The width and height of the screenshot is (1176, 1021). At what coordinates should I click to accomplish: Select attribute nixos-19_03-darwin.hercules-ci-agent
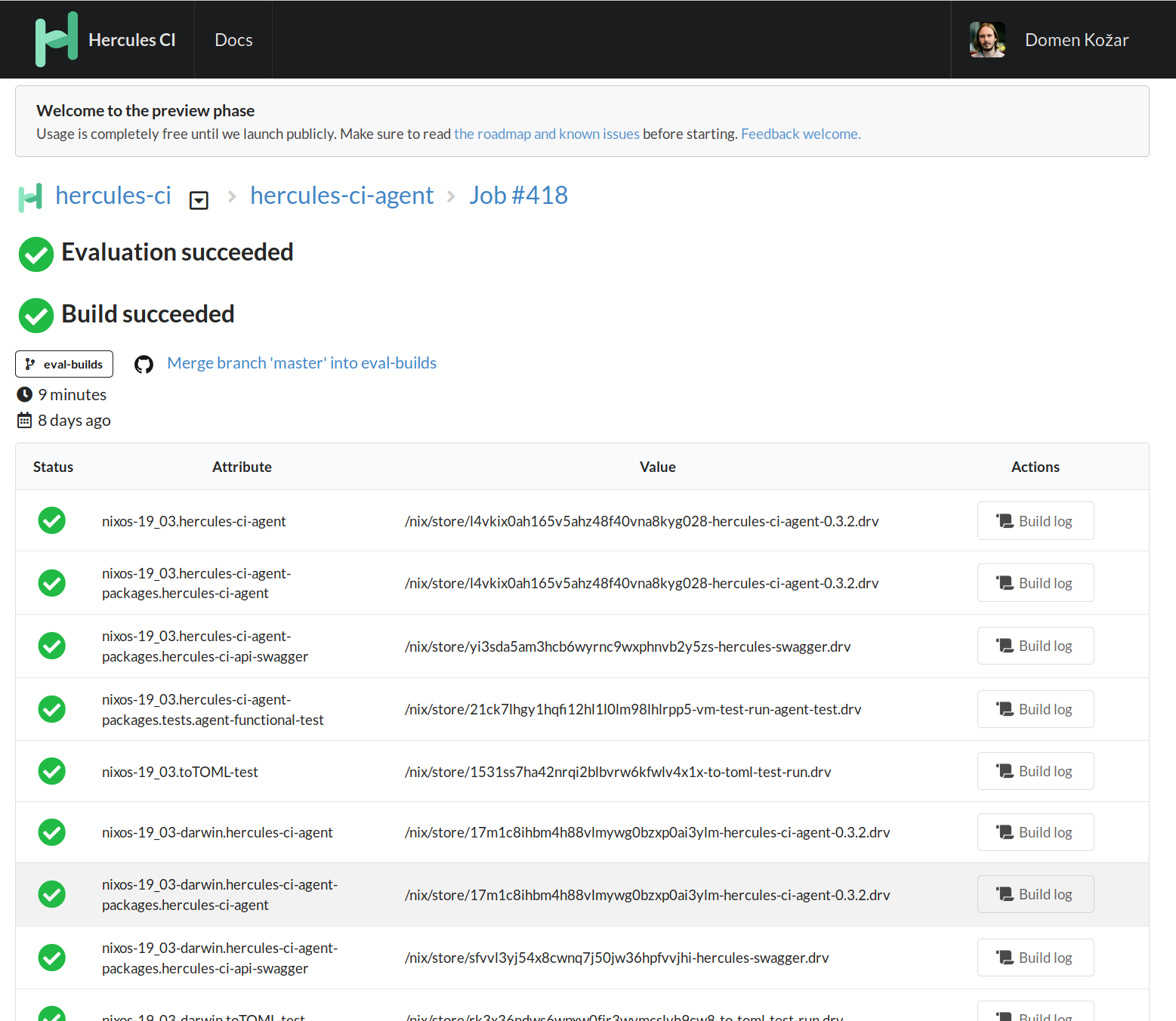tap(218, 832)
